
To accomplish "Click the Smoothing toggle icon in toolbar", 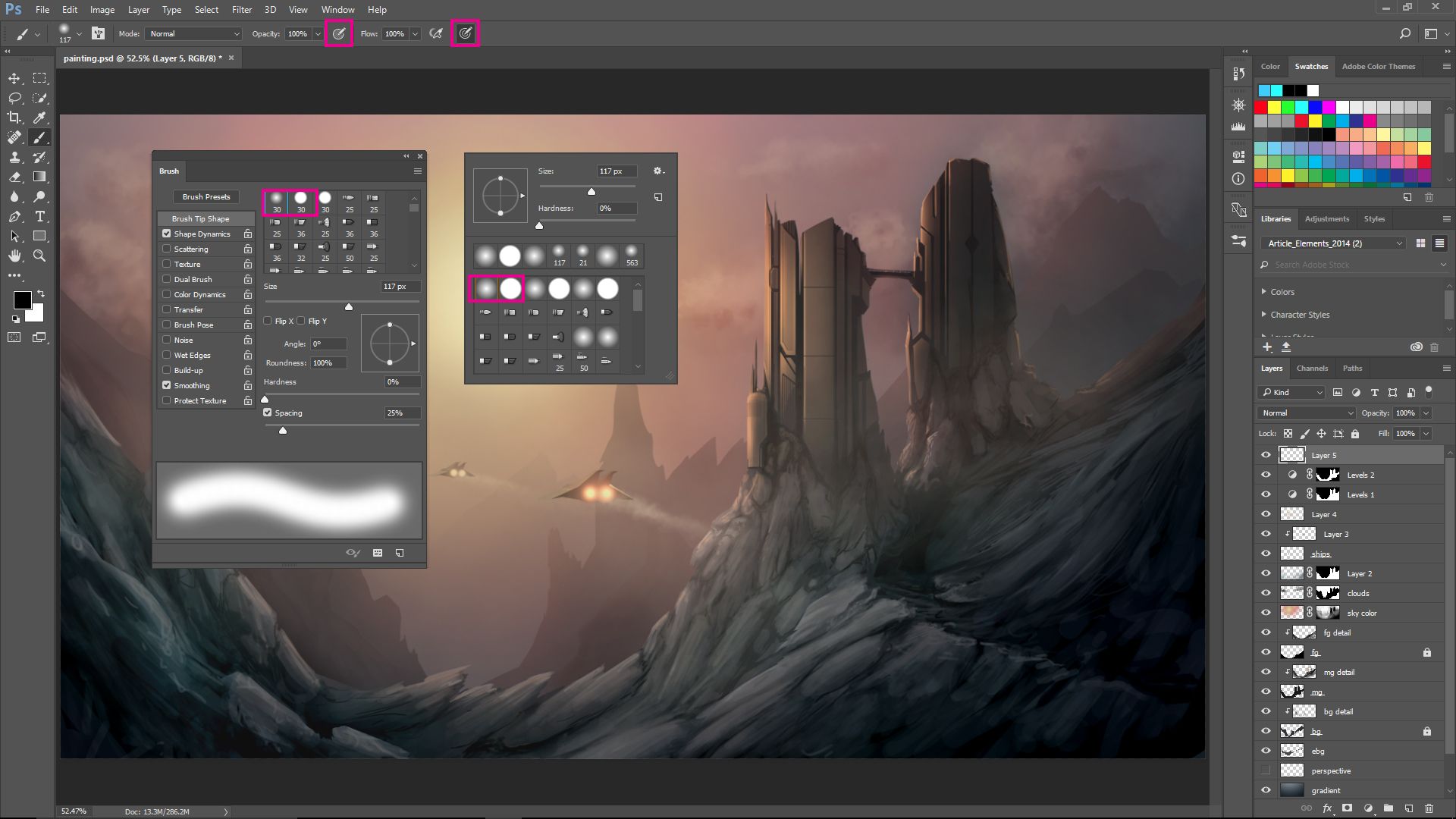I will [465, 33].
